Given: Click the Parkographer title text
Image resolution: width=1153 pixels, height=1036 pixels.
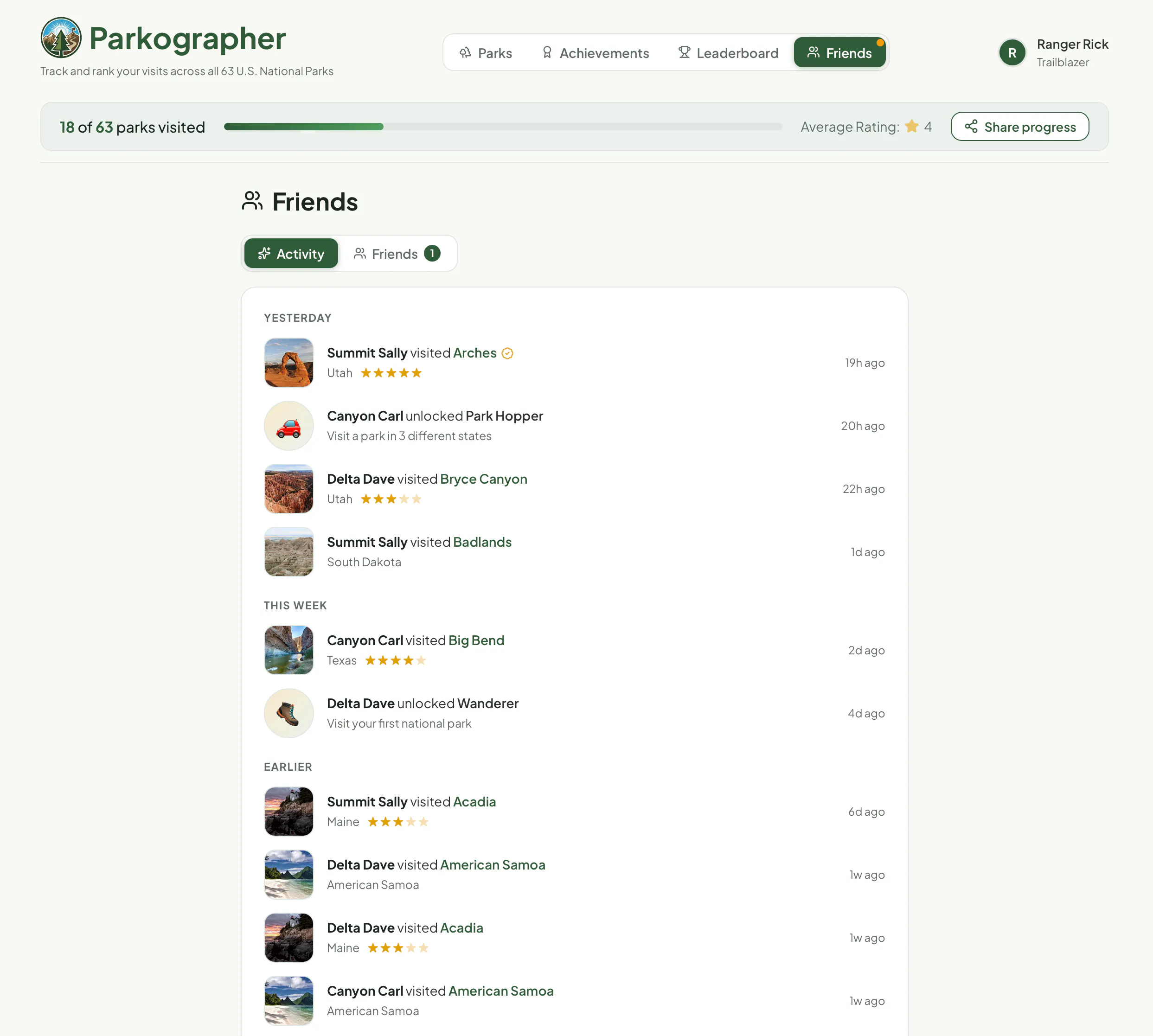Looking at the screenshot, I should coord(187,38).
